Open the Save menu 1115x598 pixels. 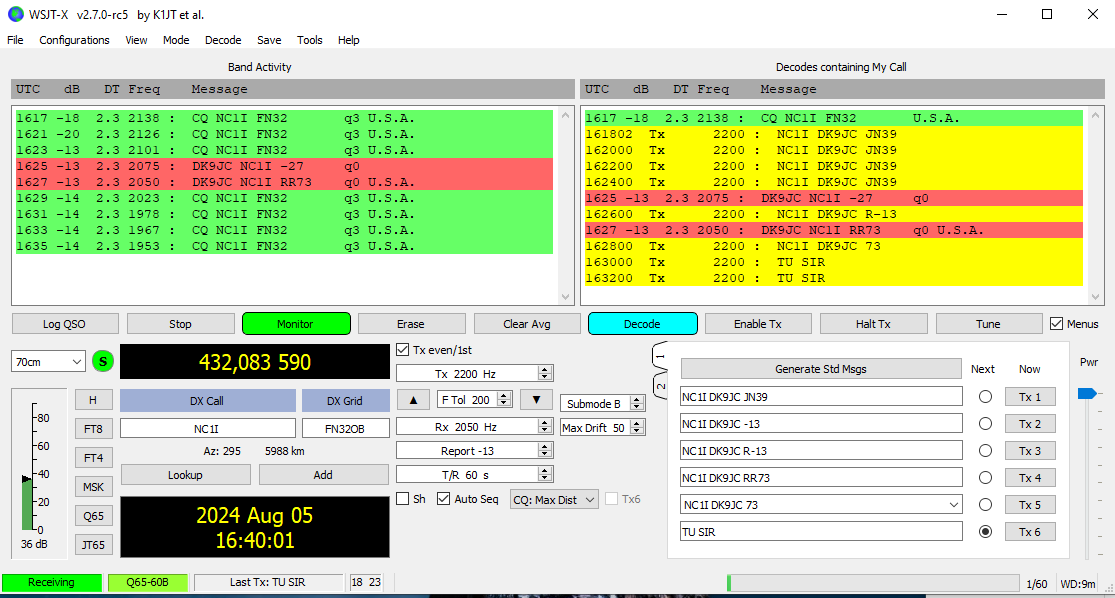[x=269, y=40]
